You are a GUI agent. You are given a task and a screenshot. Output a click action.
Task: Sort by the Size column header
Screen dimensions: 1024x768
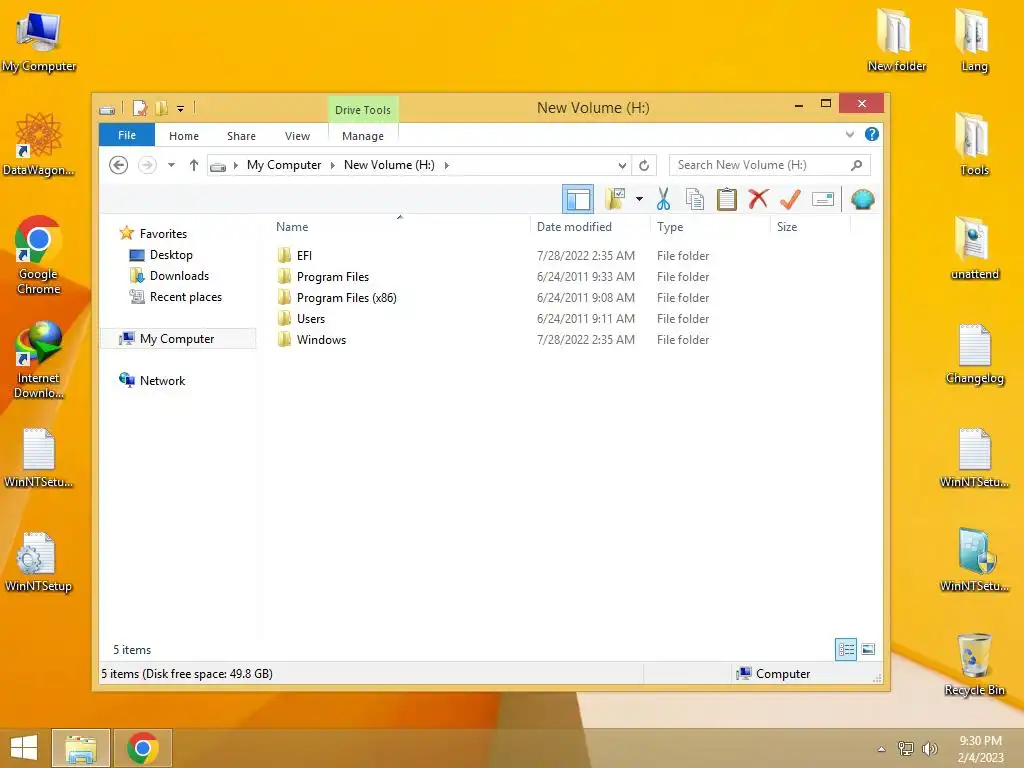point(810,227)
